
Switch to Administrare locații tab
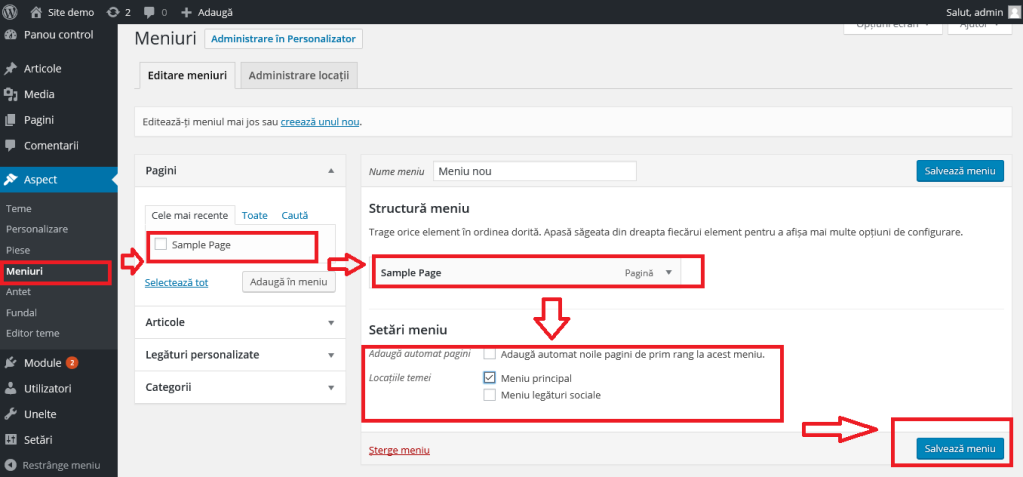tap(299, 75)
